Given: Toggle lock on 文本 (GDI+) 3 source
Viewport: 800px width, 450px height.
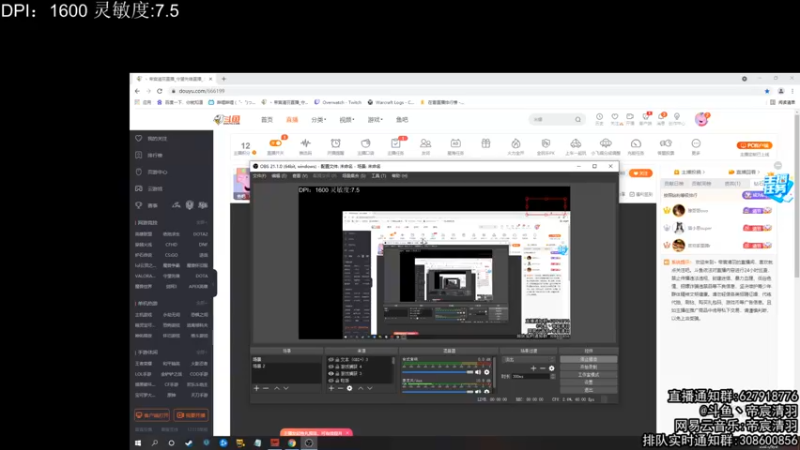Looking at the screenshot, I should [337, 360].
